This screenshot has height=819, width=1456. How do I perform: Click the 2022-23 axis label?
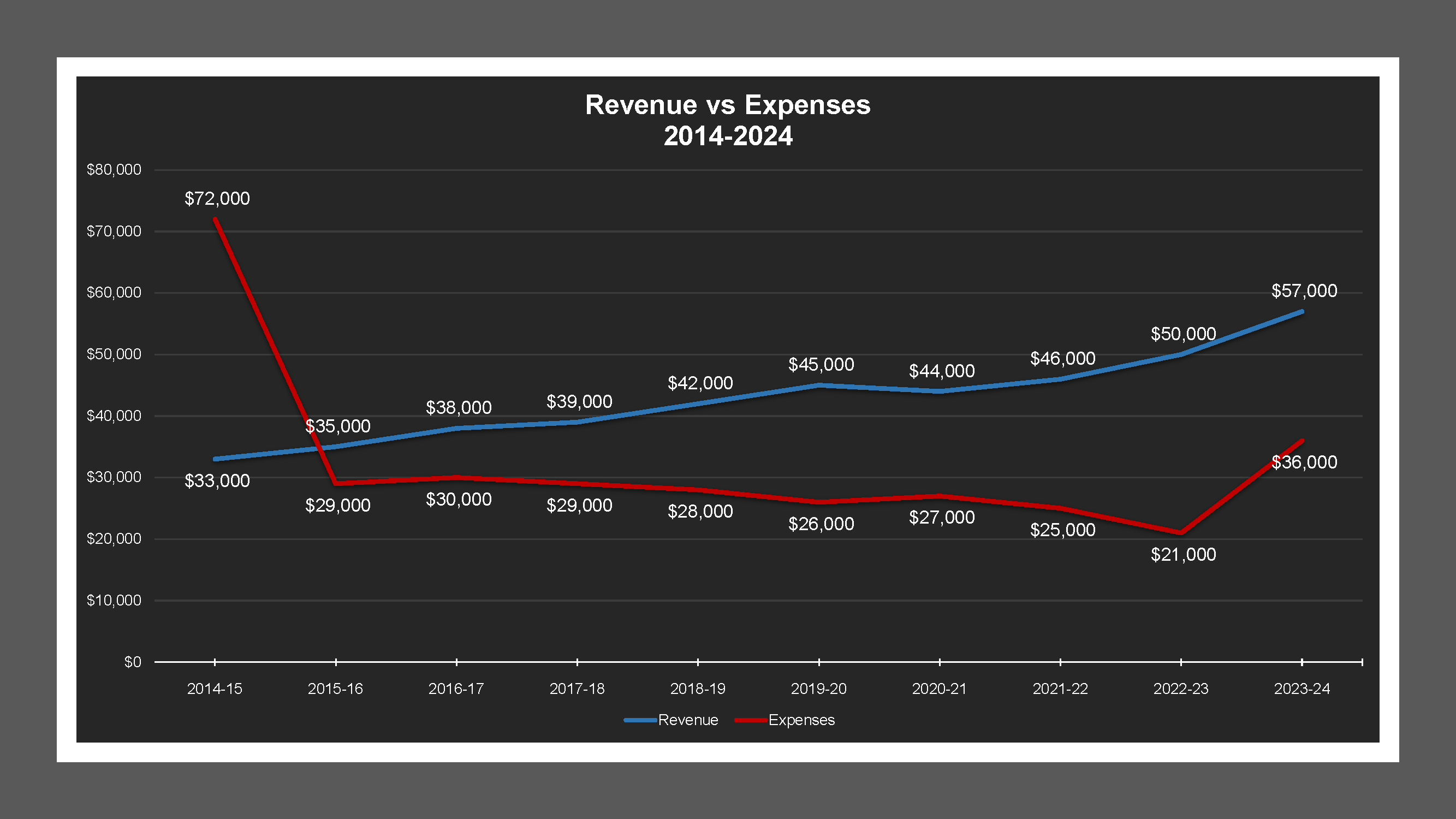pyautogui.click(x=1181, y=689)
